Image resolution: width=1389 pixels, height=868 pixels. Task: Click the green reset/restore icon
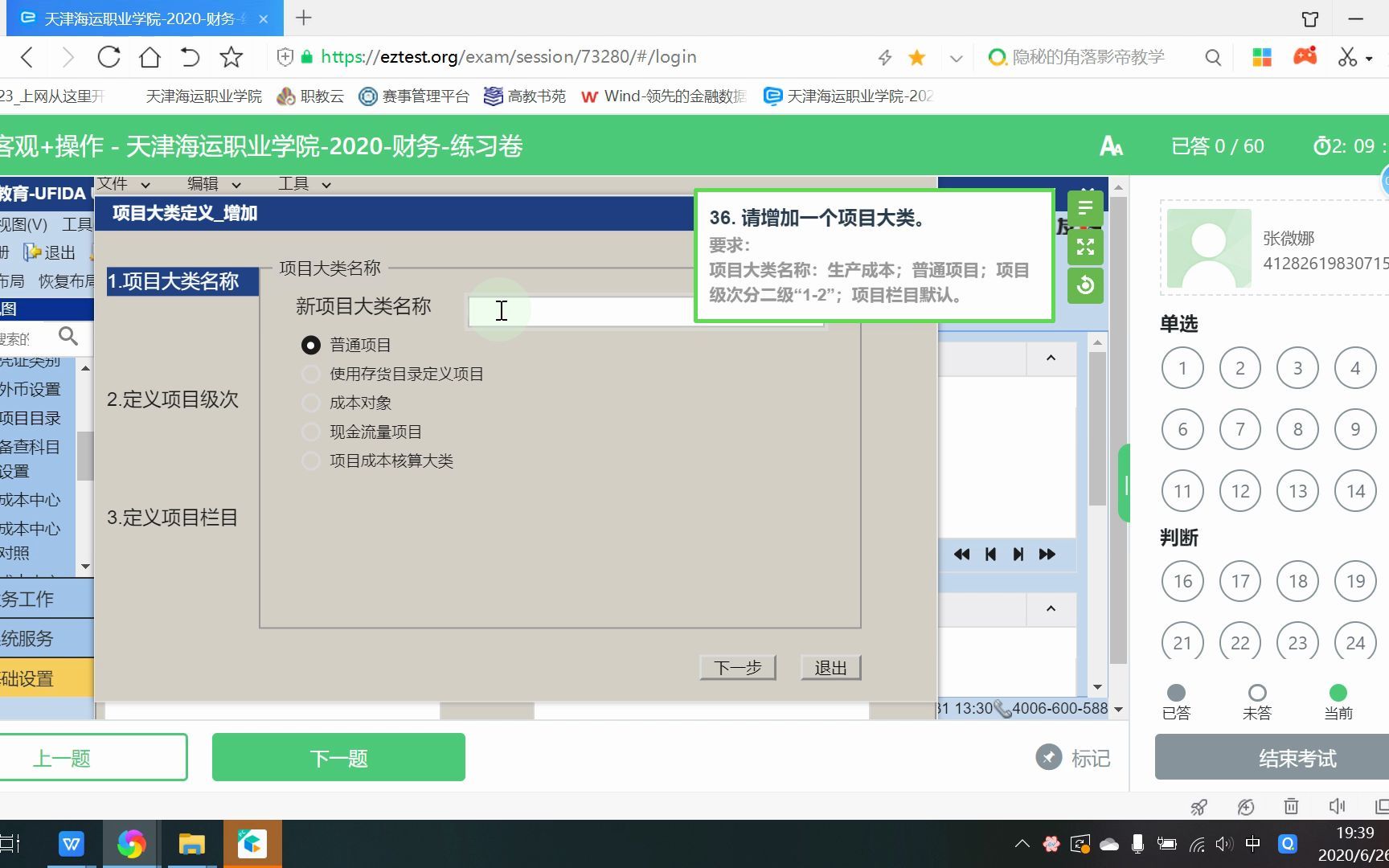(x=1085, y=285)
